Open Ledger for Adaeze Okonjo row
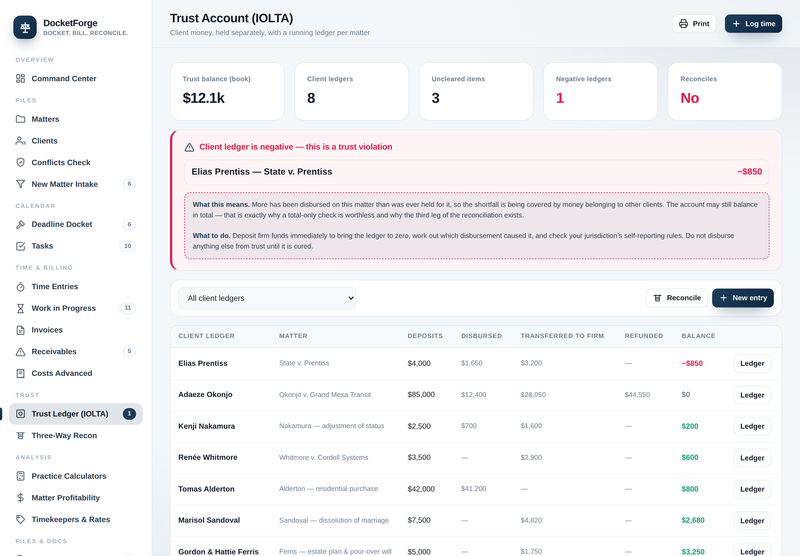The width and height of the screenshot is (800, 556). point(752,395)
